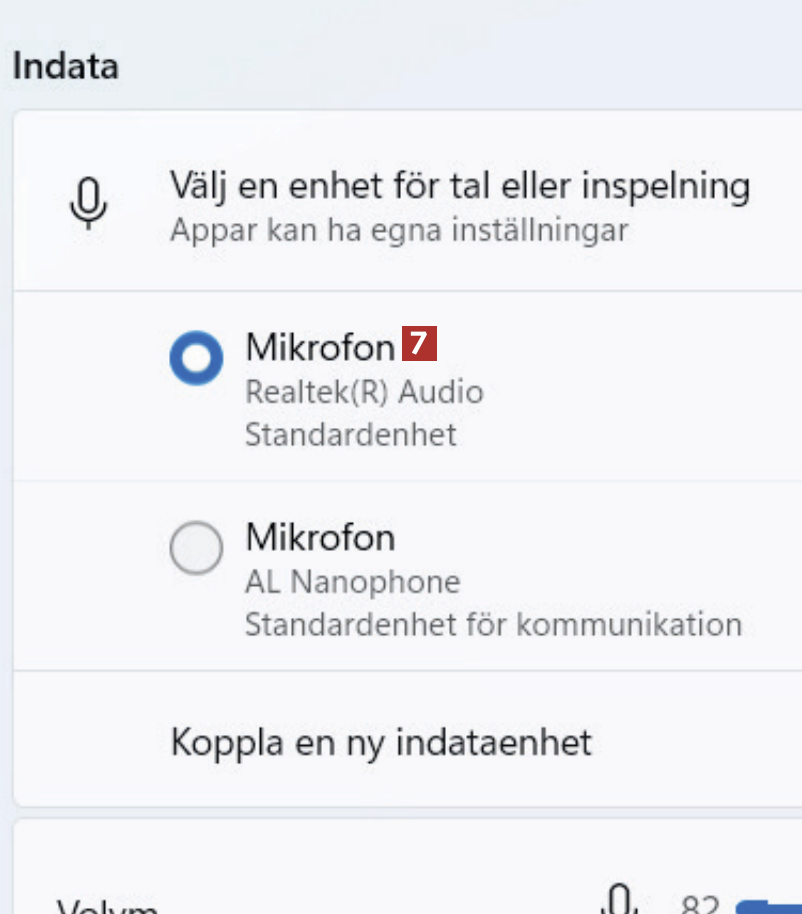Screen dimensions: 802x914
Task: Click the Volym label
Action: pyautogui.click(x=107, y=906)
